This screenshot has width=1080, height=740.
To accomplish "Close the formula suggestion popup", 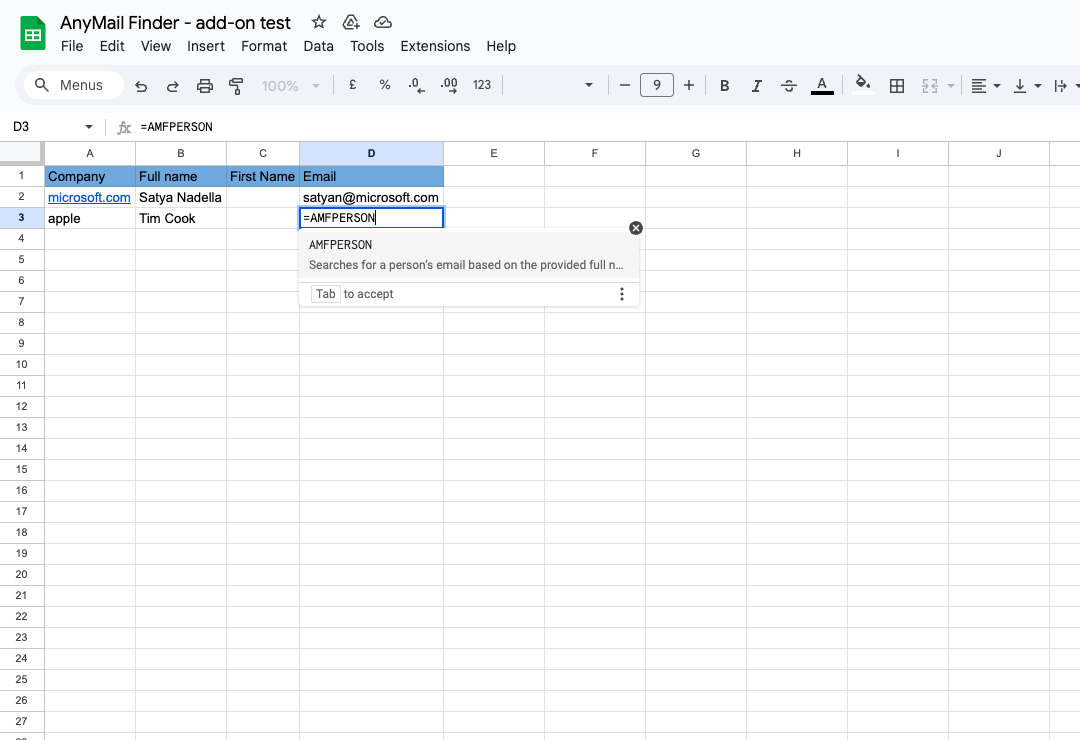I will [636, 228].
